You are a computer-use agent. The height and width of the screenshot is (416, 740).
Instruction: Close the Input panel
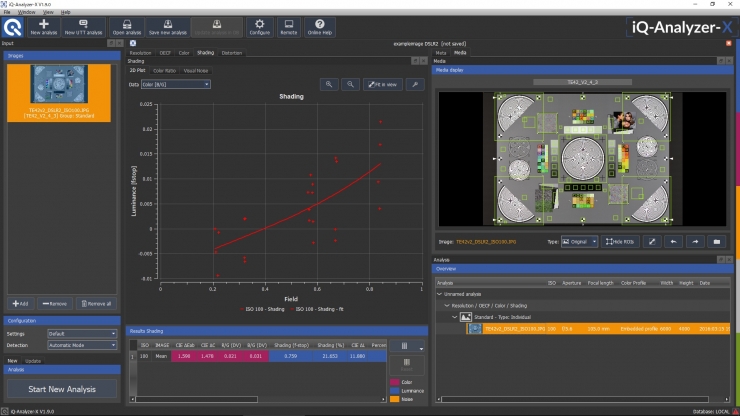point(119,43)
